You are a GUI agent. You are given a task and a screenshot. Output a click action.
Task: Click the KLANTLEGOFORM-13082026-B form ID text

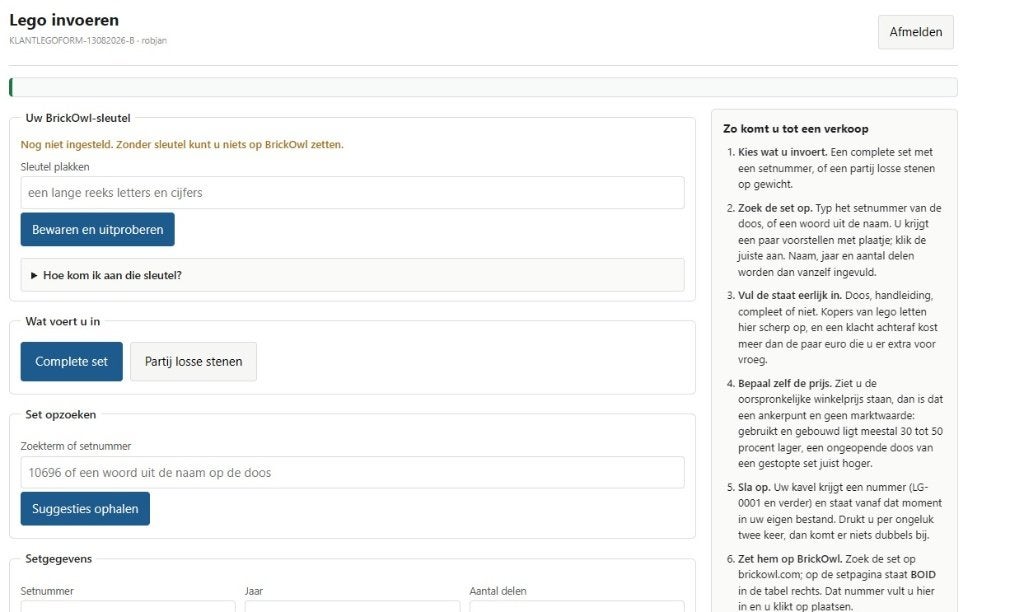point(72,40)
